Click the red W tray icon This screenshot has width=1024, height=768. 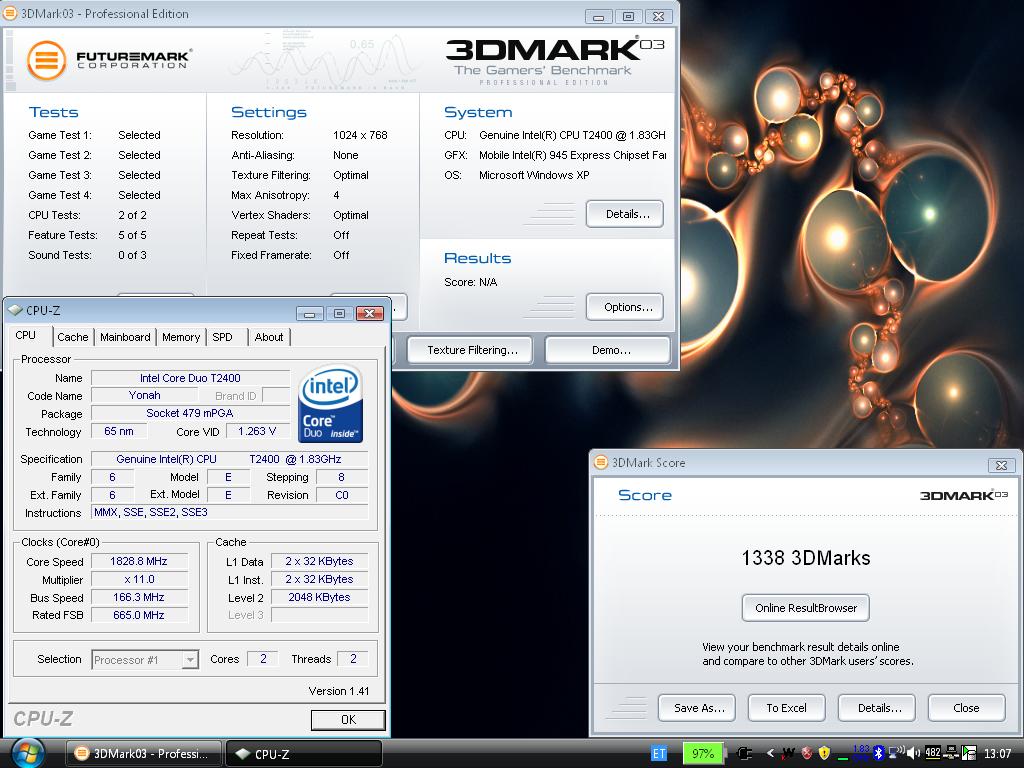coord(788,754)
